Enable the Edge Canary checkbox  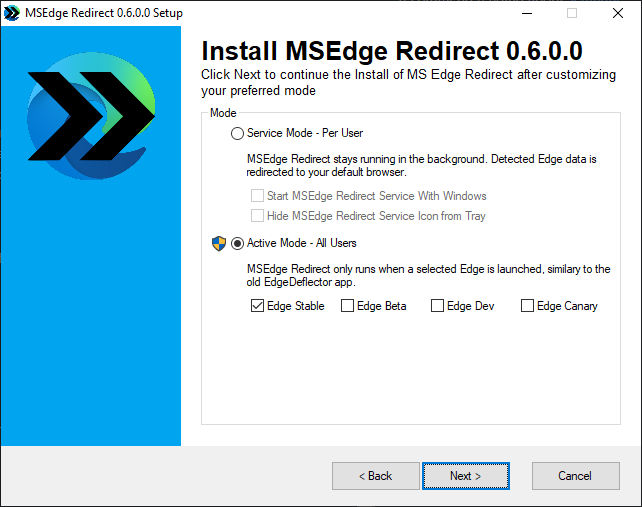527,306
